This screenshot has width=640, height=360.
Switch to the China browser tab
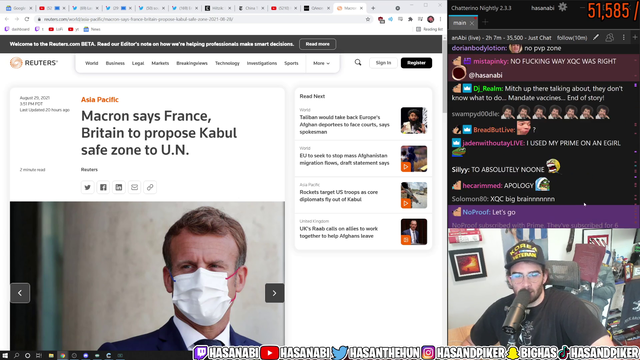250,8
